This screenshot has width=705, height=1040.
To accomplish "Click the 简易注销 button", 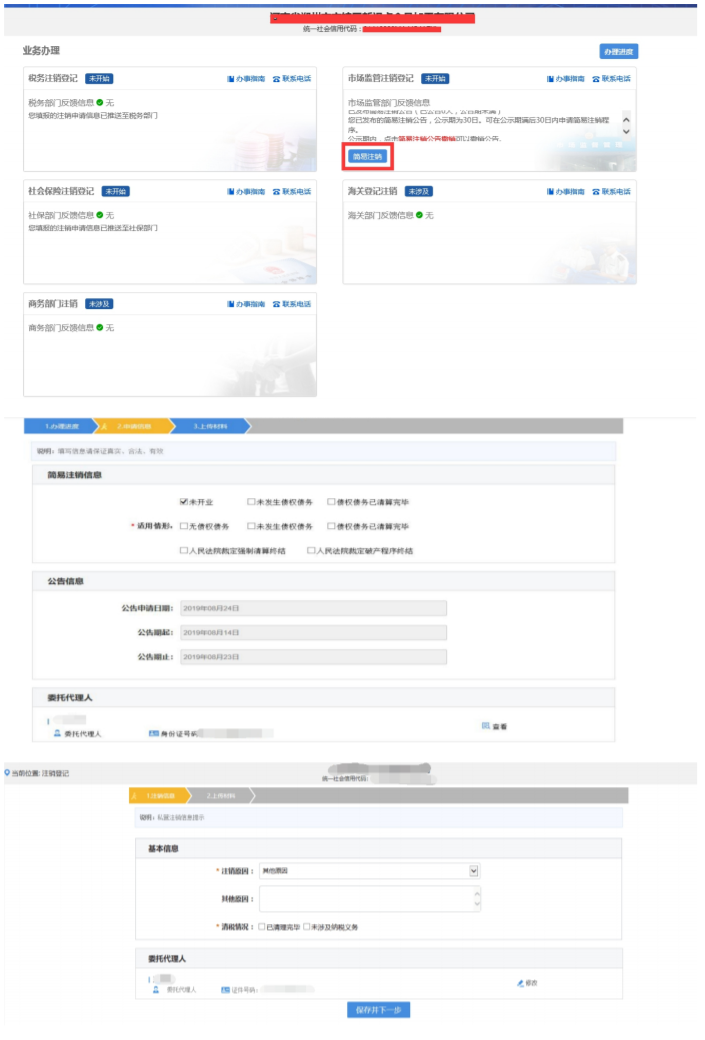I will 367,157.
